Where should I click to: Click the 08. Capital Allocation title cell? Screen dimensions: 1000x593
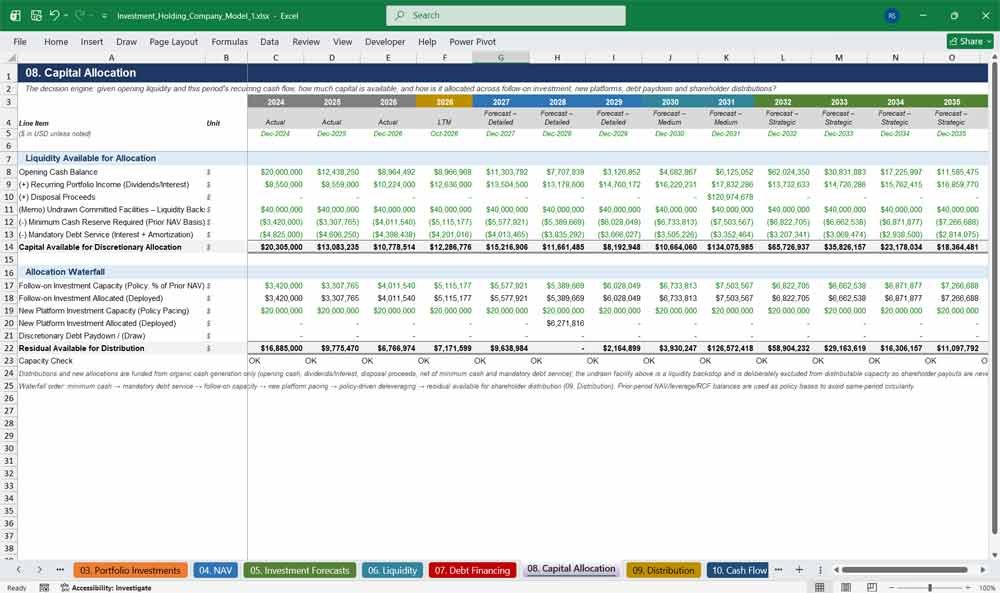(x=81, y=73)
